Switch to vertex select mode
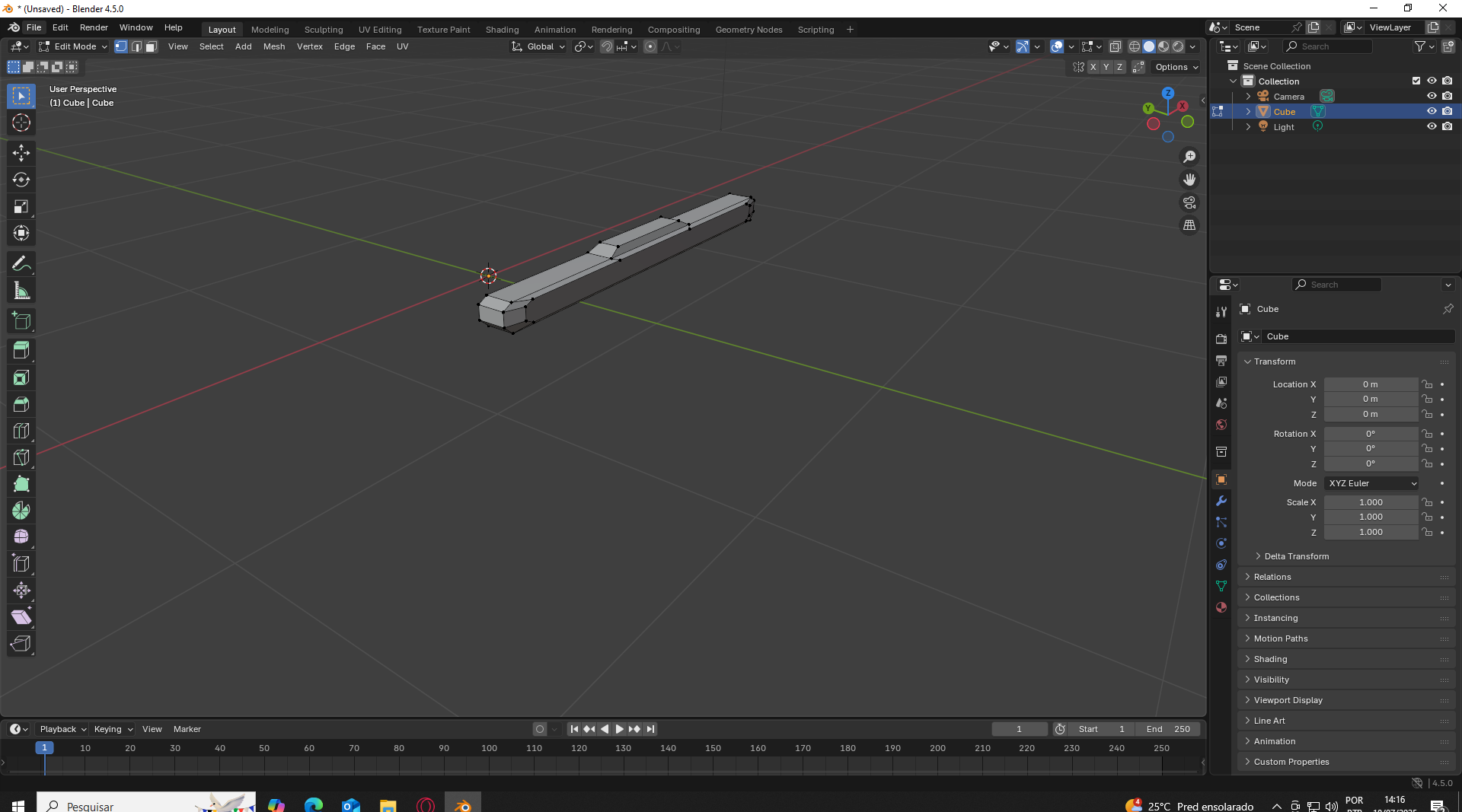 point(121,46)
